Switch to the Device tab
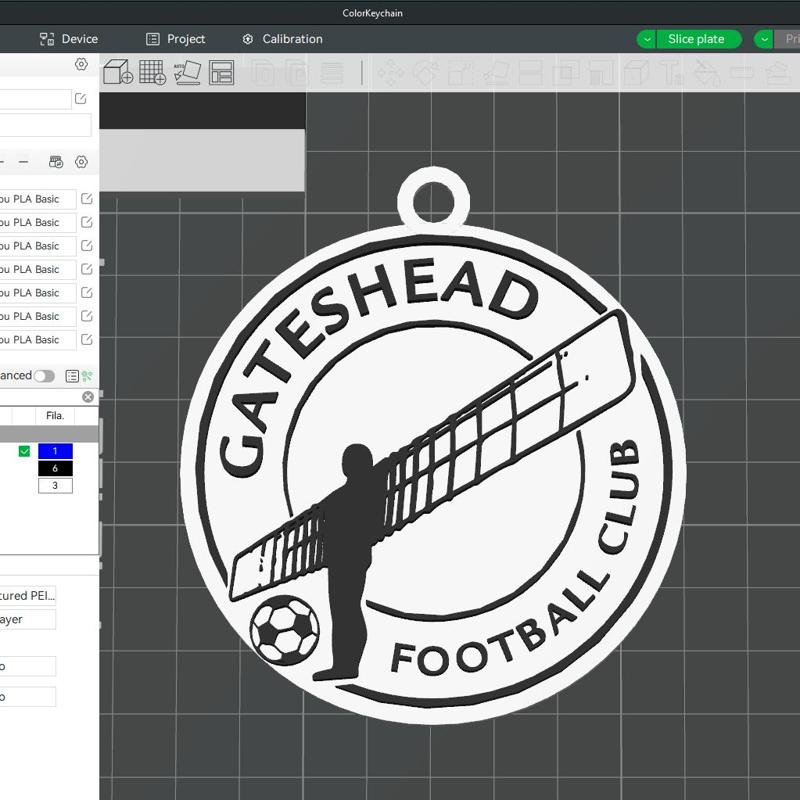800x800 pixels. tap(70, 39)
